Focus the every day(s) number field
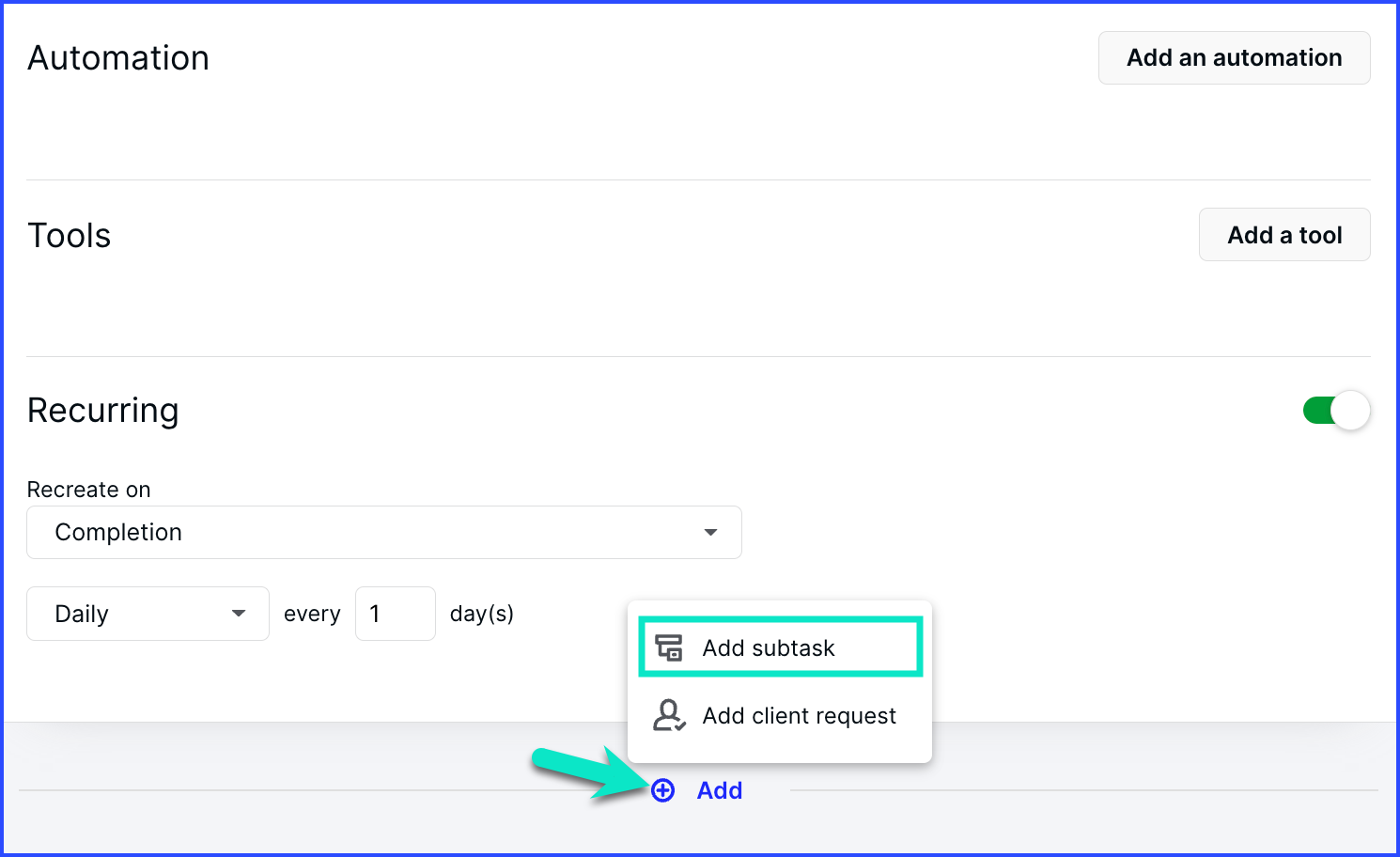This screenshot has height=857, width=1400. 396,614
